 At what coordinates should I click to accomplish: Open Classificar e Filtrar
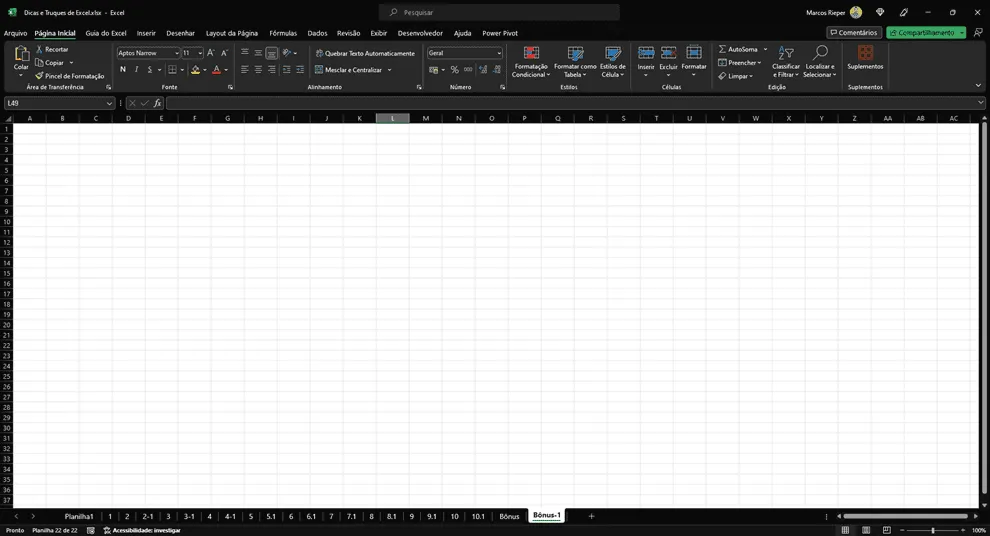[785, 62]
